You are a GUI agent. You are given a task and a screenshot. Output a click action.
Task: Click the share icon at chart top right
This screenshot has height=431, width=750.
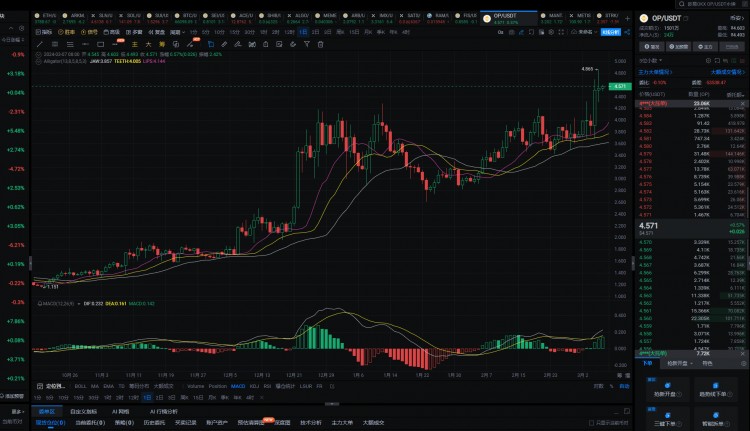point(627,32)
